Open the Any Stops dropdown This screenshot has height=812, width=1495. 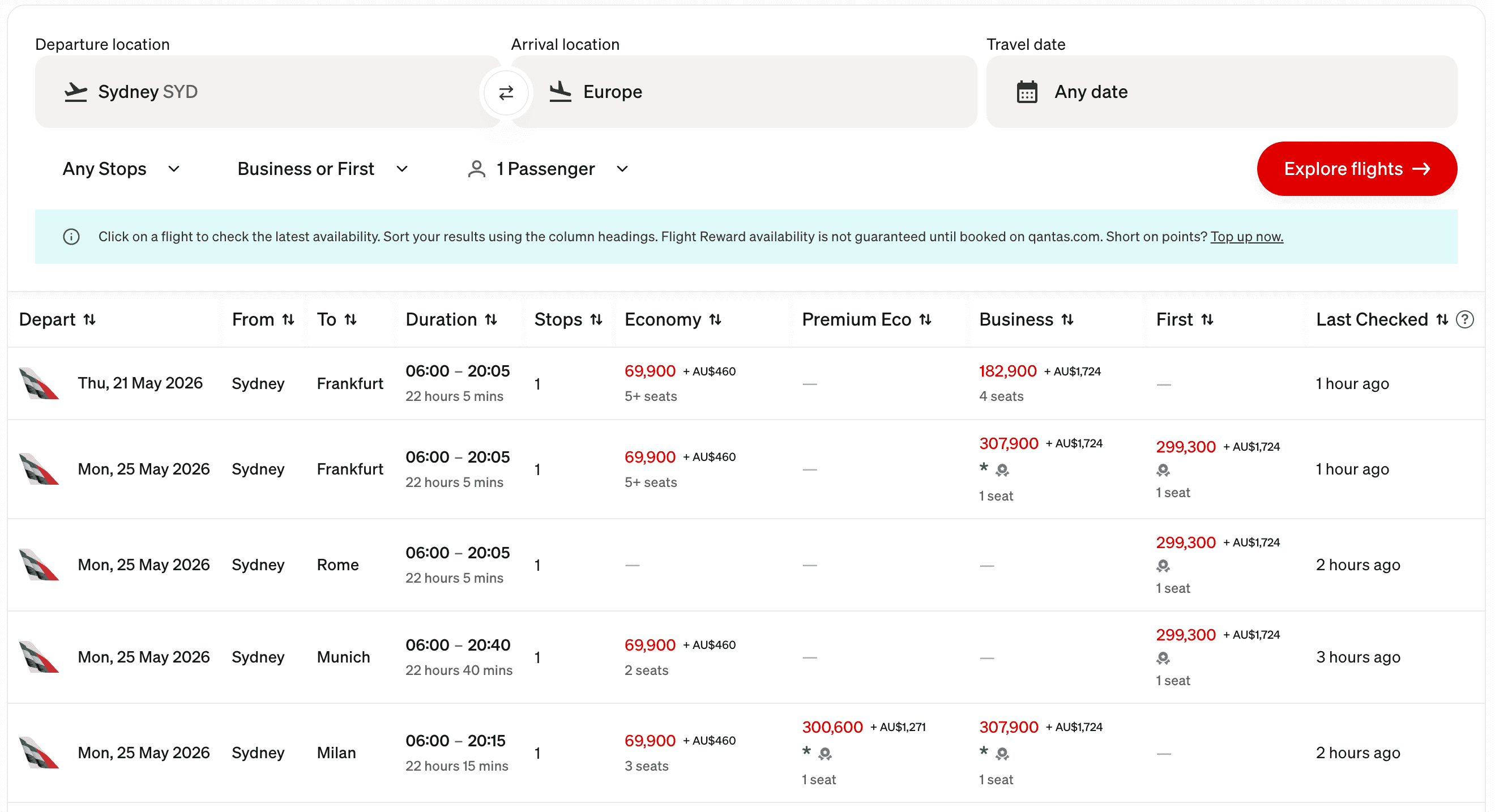coord(121,169)
